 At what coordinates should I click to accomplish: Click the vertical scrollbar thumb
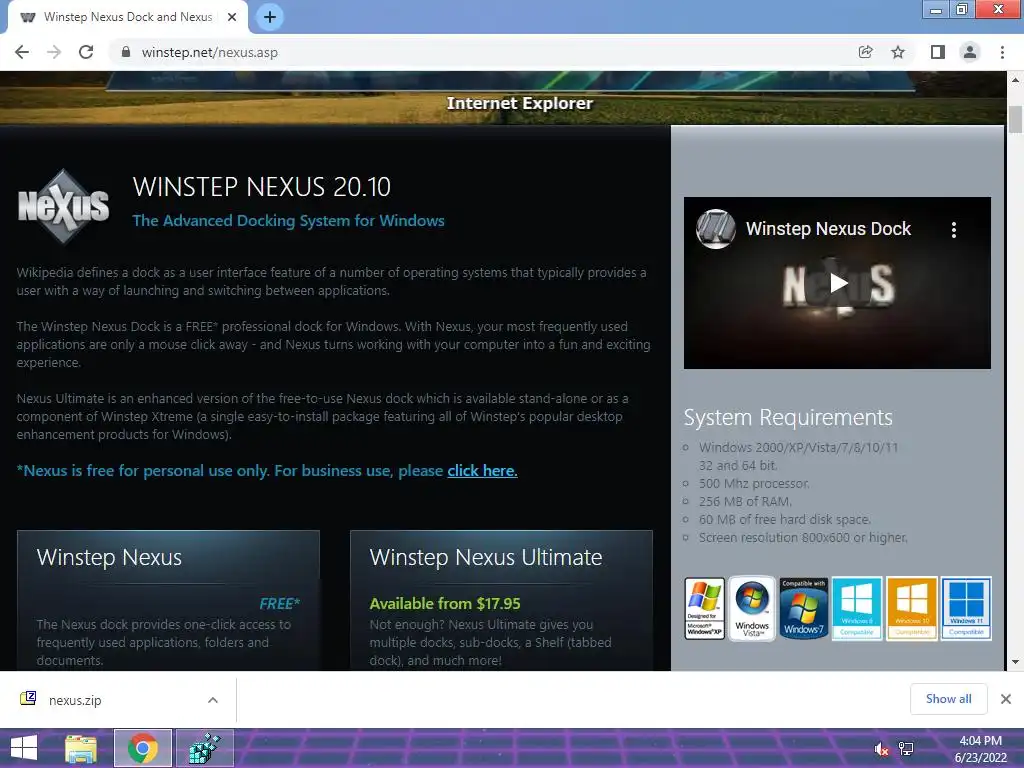coord(1015,119)
